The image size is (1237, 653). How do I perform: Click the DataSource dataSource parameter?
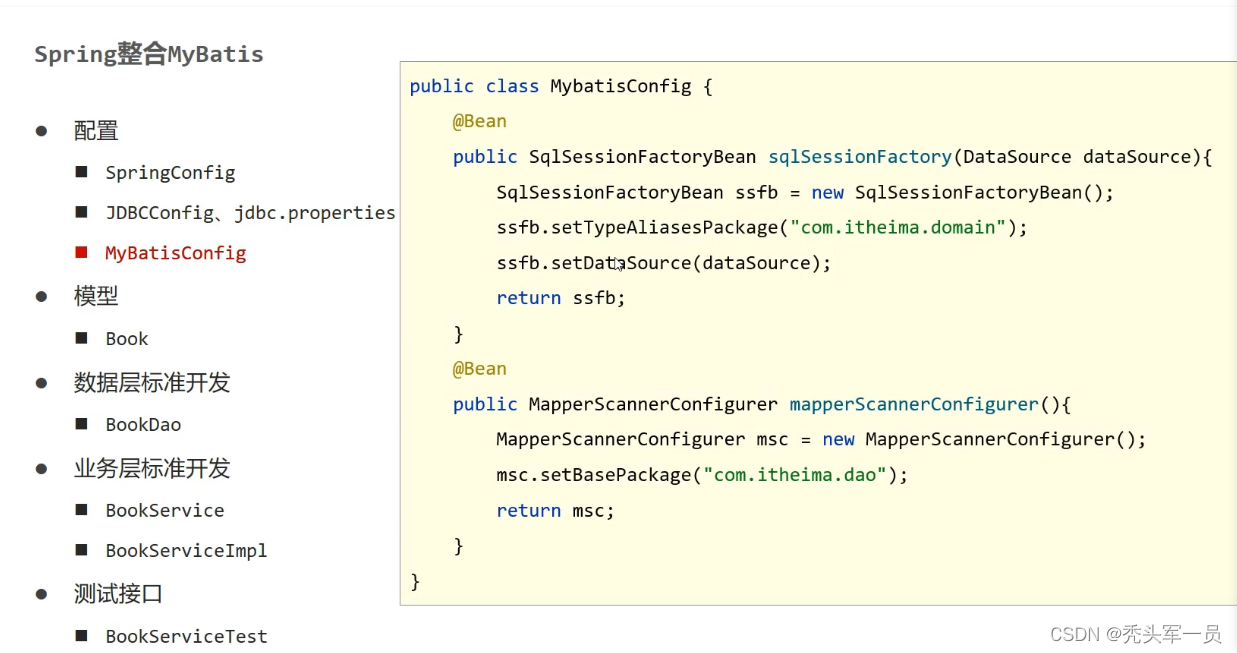point(1078,157)
